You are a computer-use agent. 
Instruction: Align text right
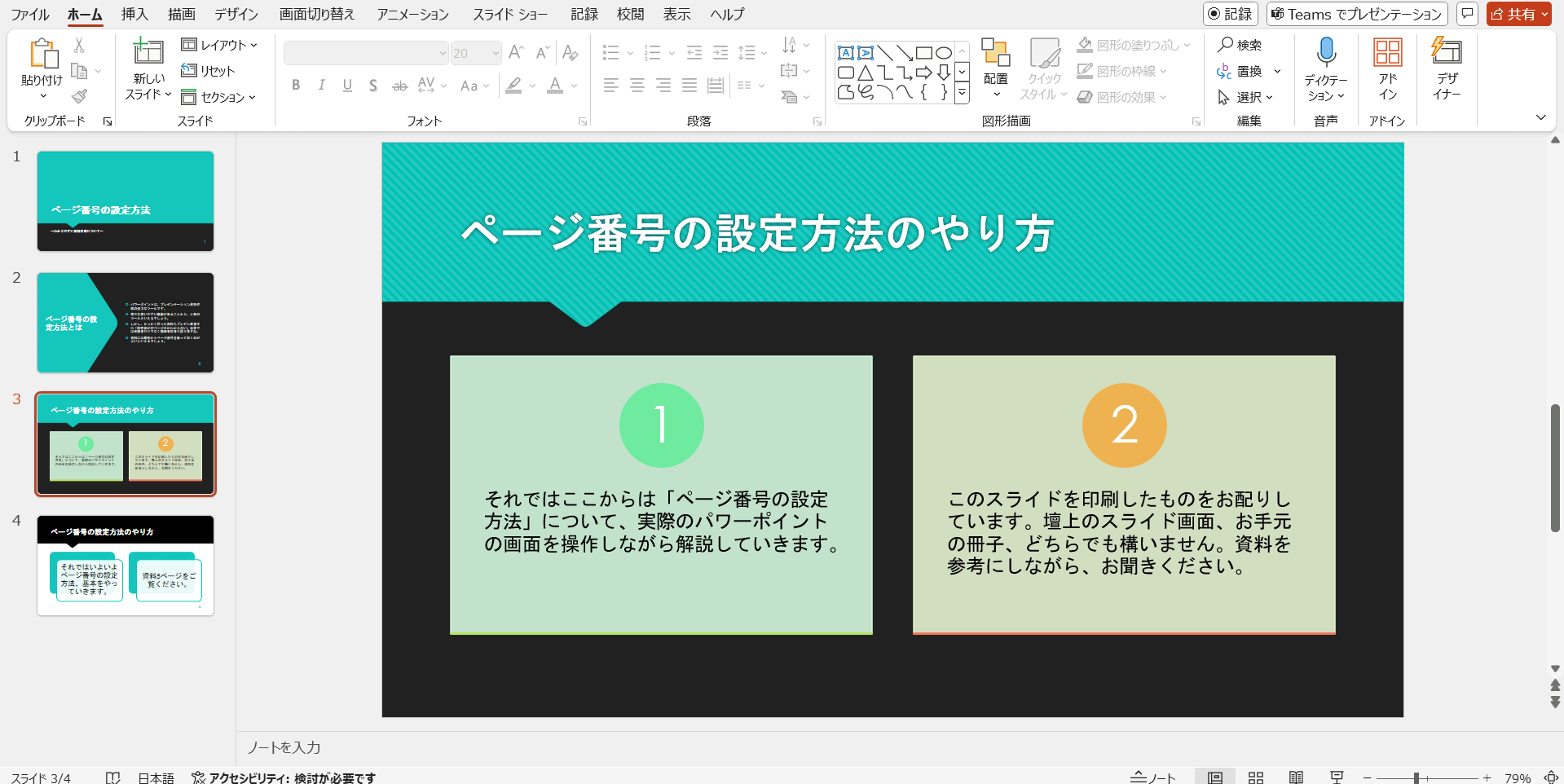click(x=663, y=86)
